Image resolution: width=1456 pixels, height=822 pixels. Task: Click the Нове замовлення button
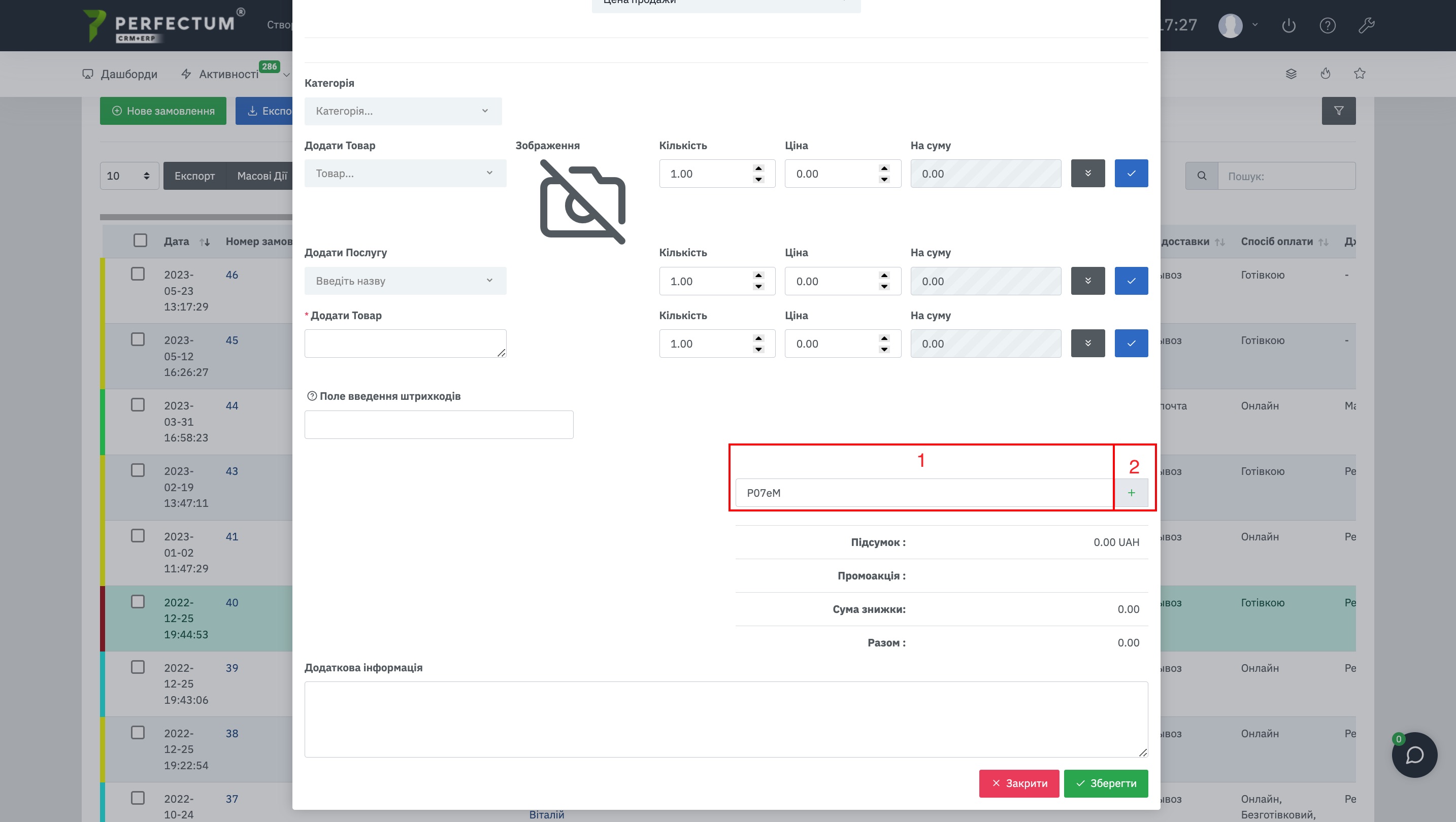[x=163, y=111]
